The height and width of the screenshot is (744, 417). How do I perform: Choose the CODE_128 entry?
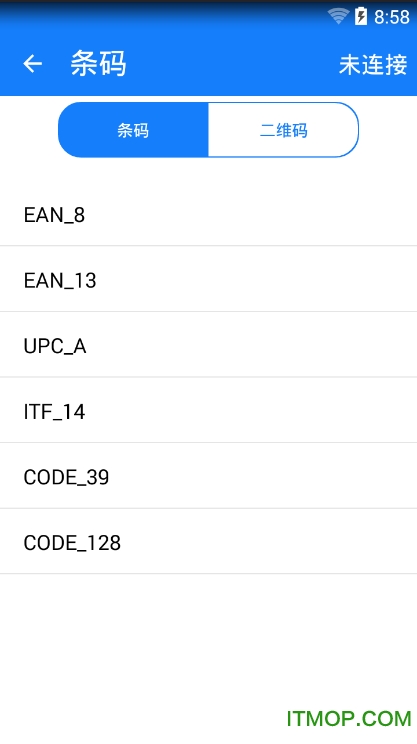coord(208,541)
